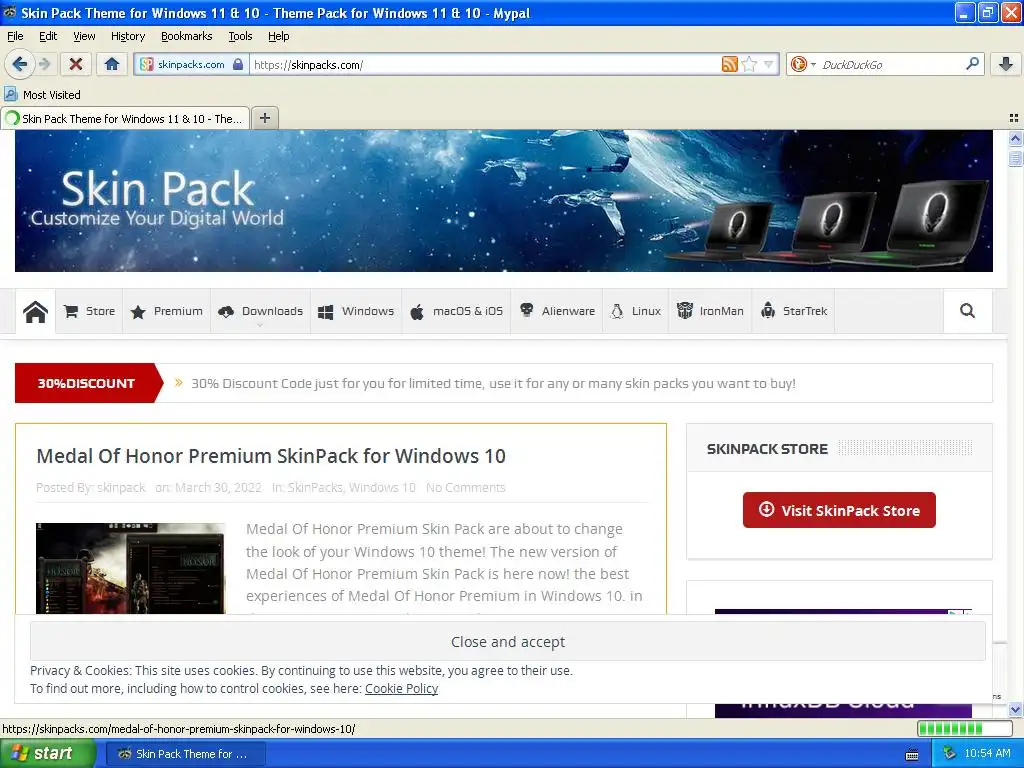Screen dimensions: 1024x768
Task: Open the SkinPacks category link
Action: 315,487
